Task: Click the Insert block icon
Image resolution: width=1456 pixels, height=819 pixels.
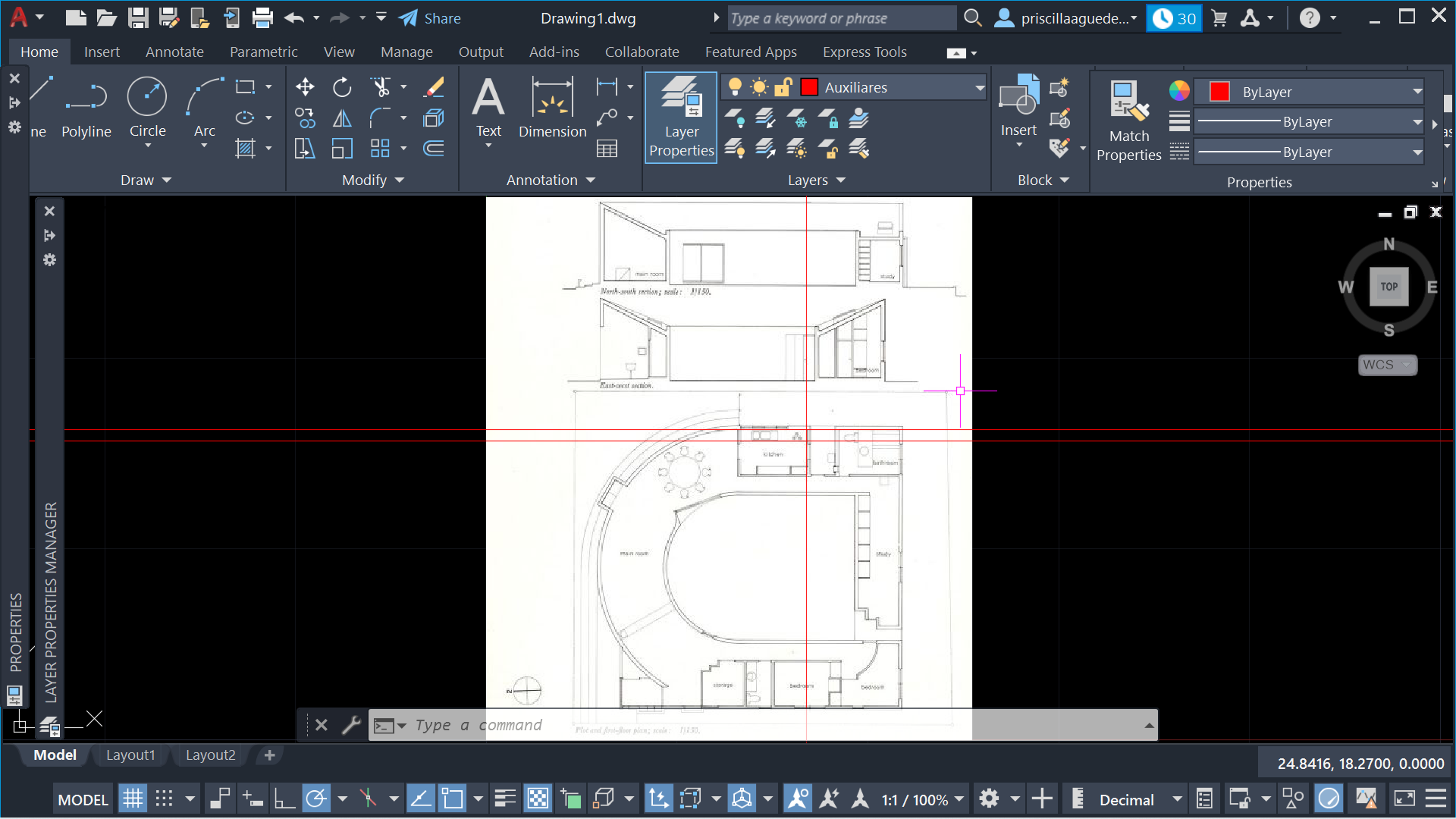Action: tap(1018, 106)
